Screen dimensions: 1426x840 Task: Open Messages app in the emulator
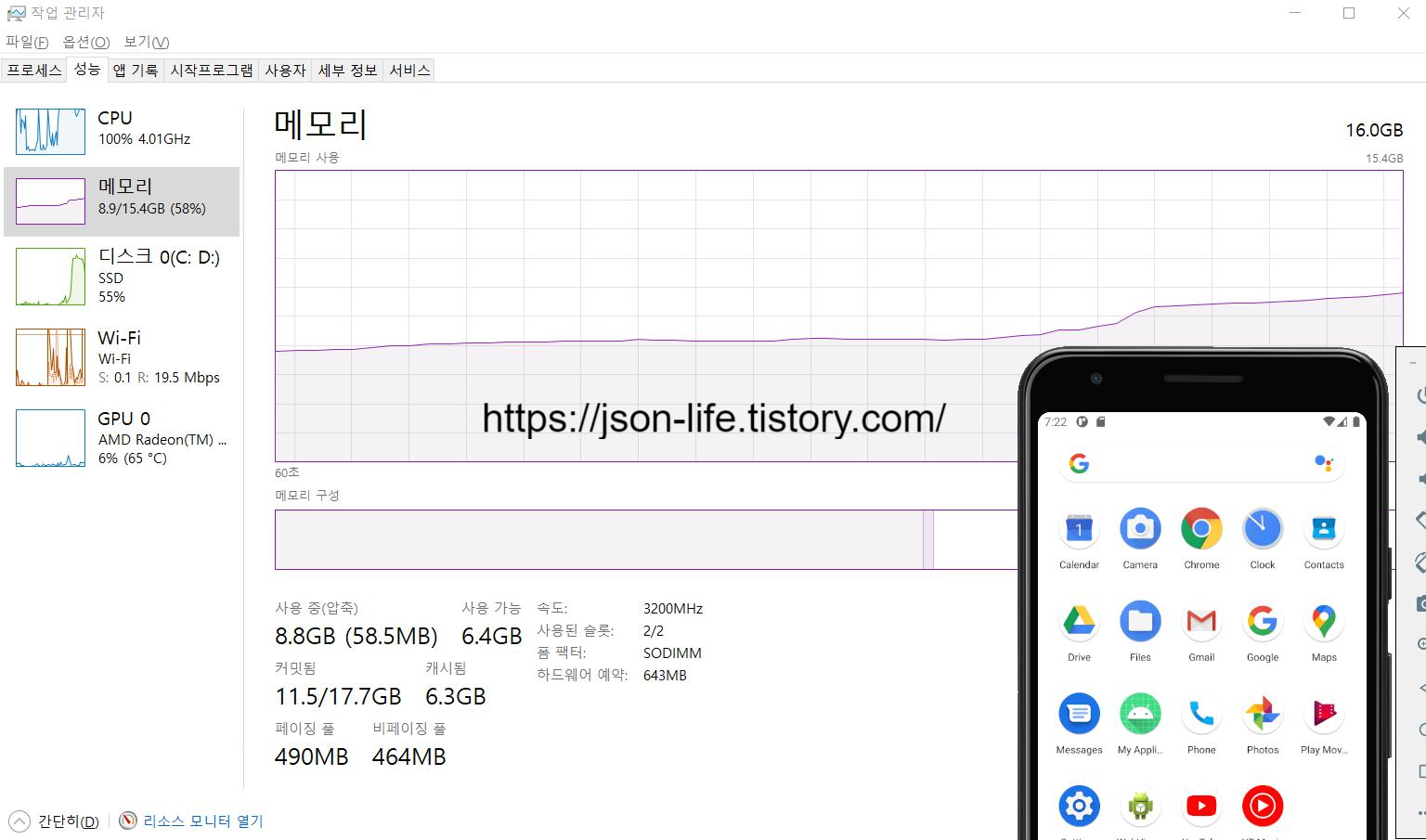1079,714
